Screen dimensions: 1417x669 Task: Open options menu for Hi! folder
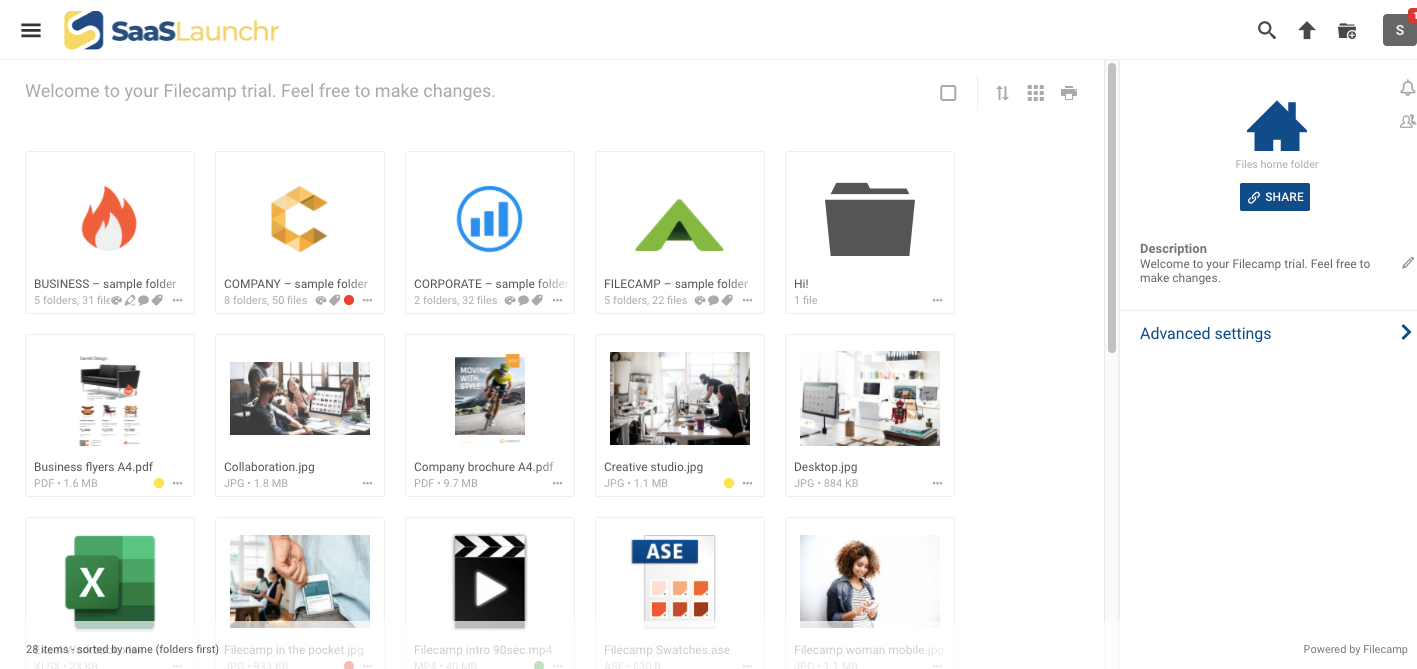point(937,300)
